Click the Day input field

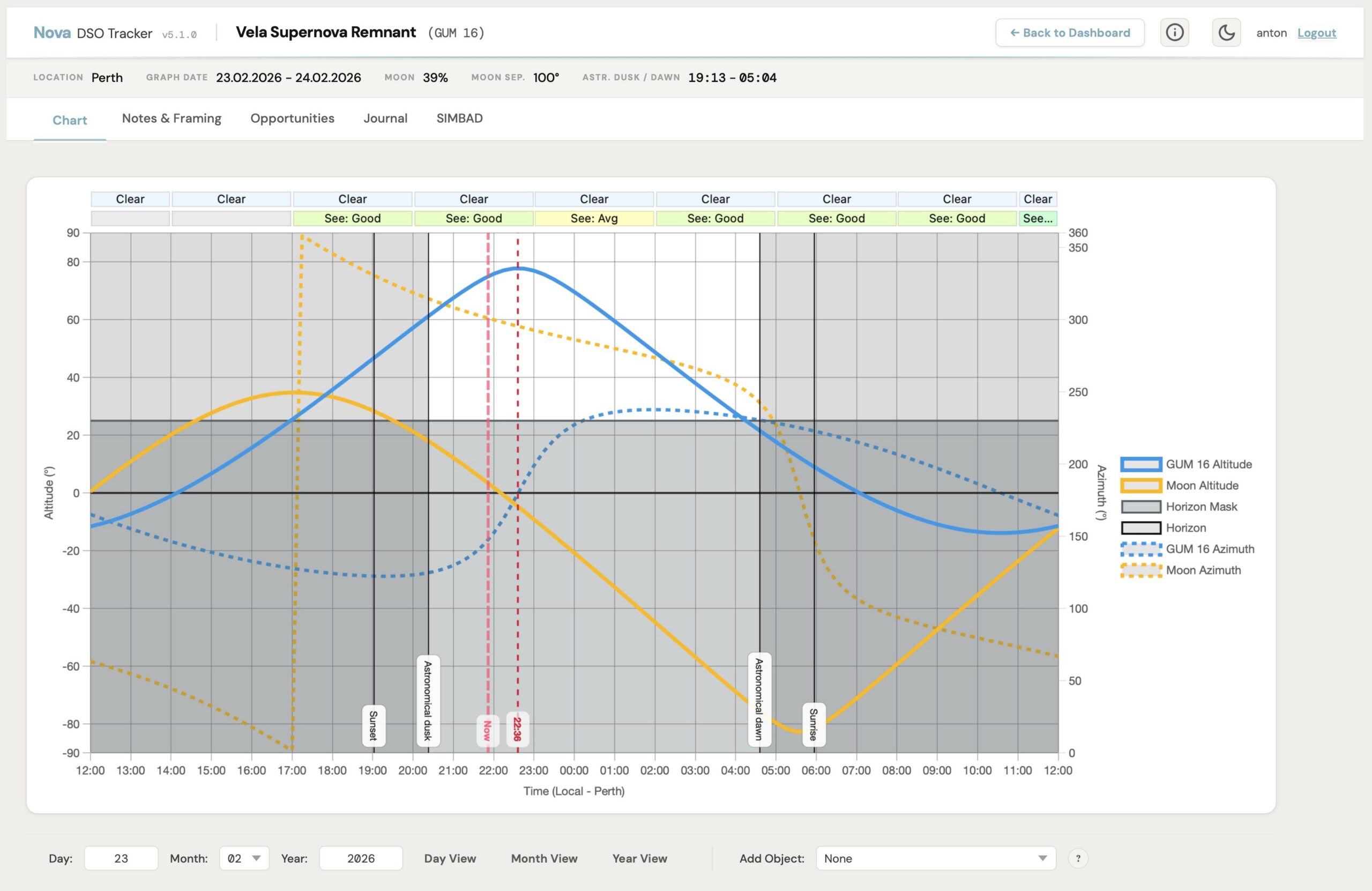point(121,858)
